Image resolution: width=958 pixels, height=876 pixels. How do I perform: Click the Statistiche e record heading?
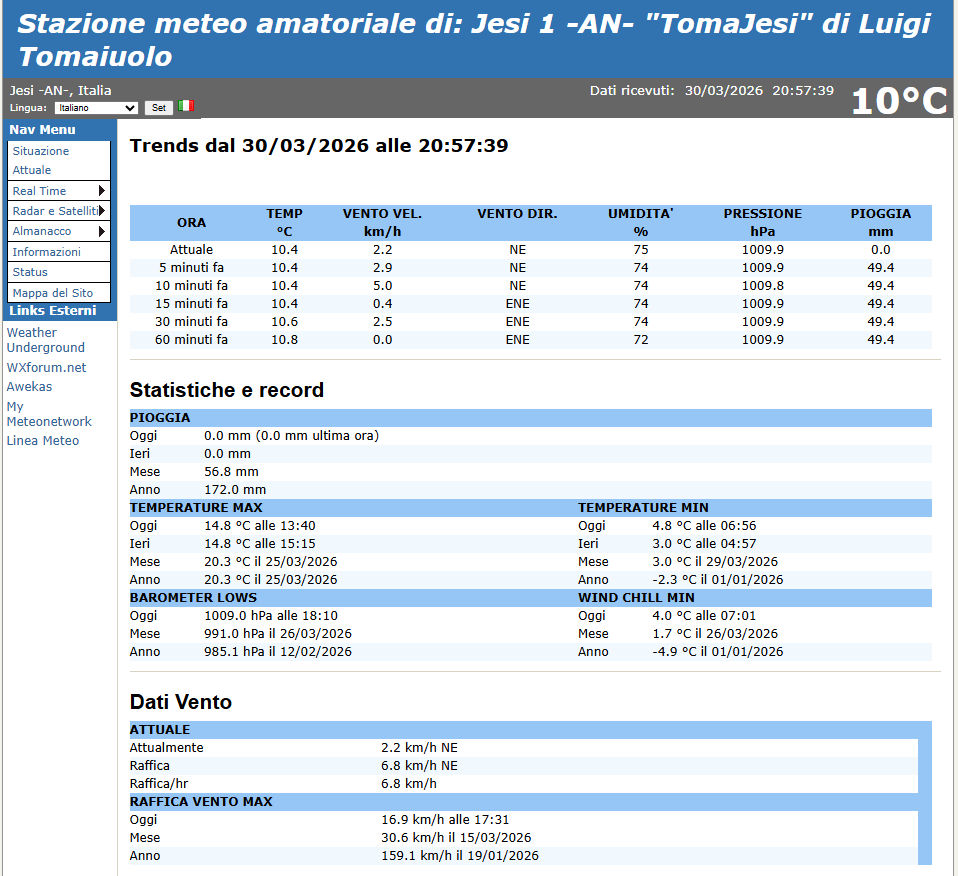pyautogui.click(x=227, y=390)
